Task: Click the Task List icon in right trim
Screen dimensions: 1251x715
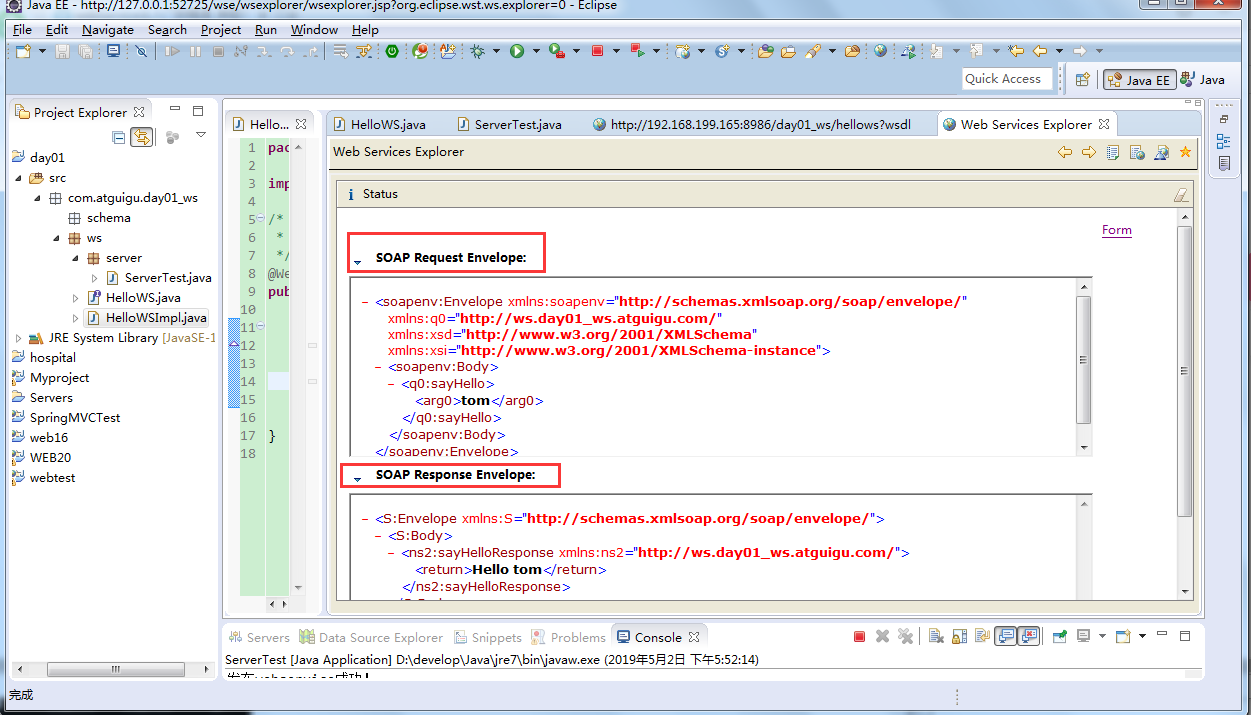Action: 1224,163
